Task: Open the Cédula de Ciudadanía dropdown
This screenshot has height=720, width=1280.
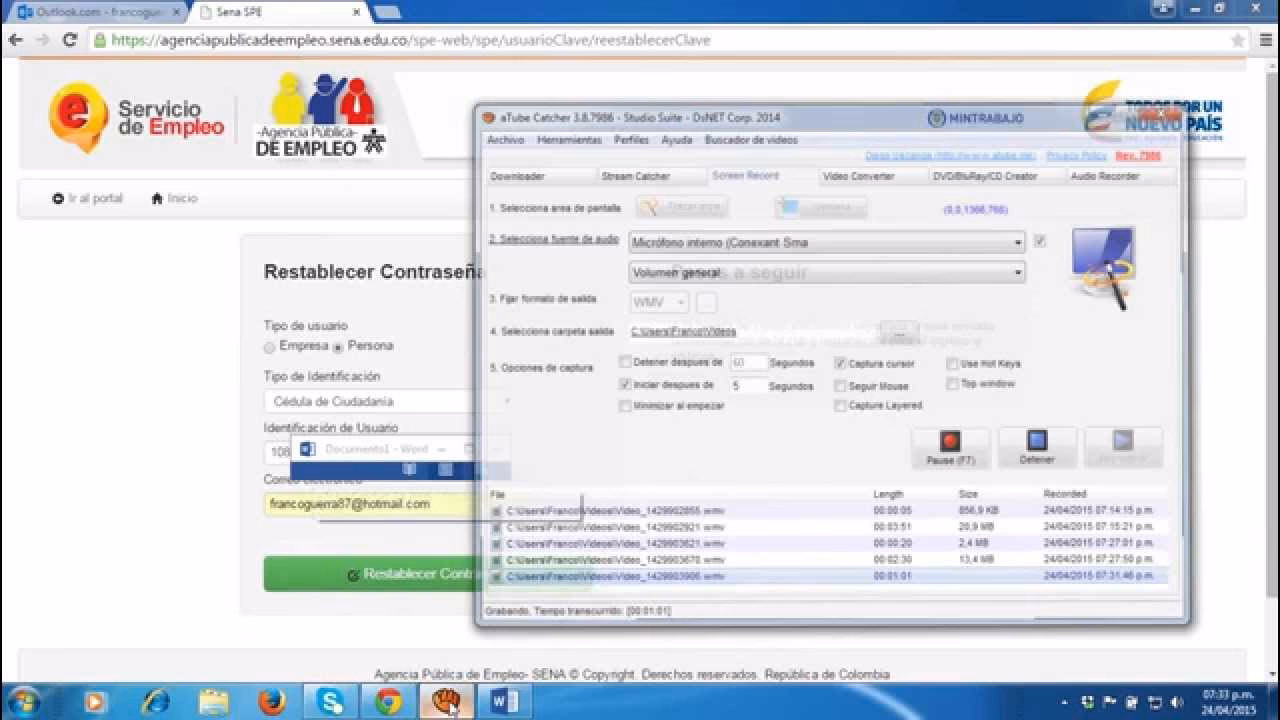Action: (x=370, y=401)
